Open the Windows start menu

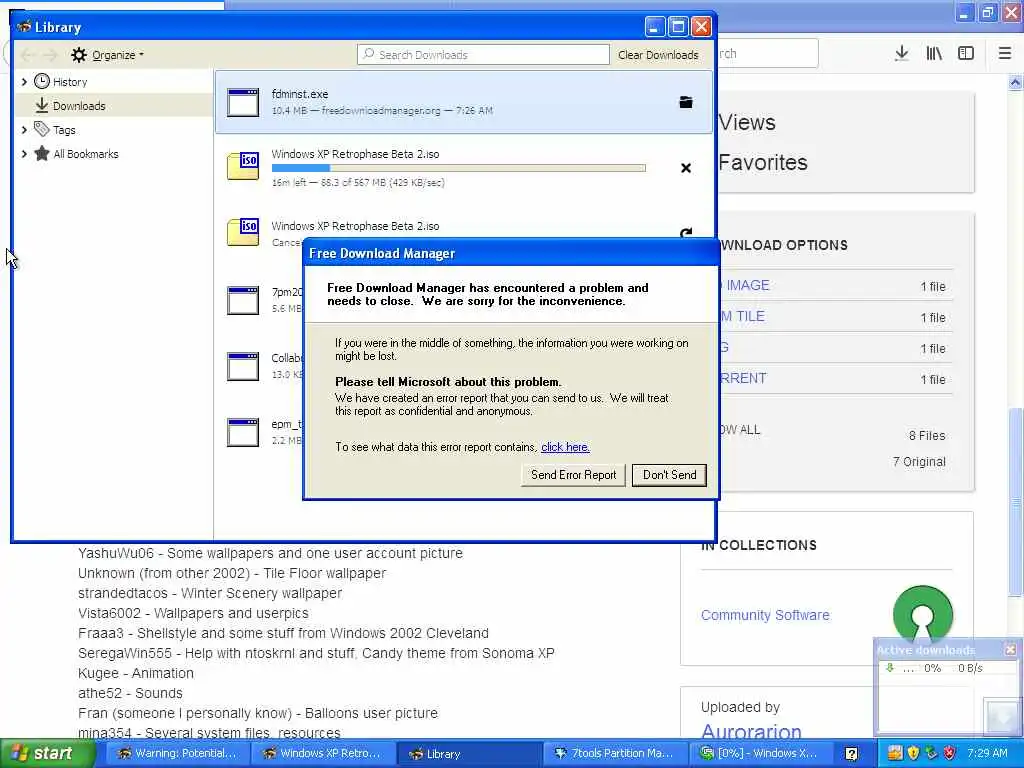47,754
